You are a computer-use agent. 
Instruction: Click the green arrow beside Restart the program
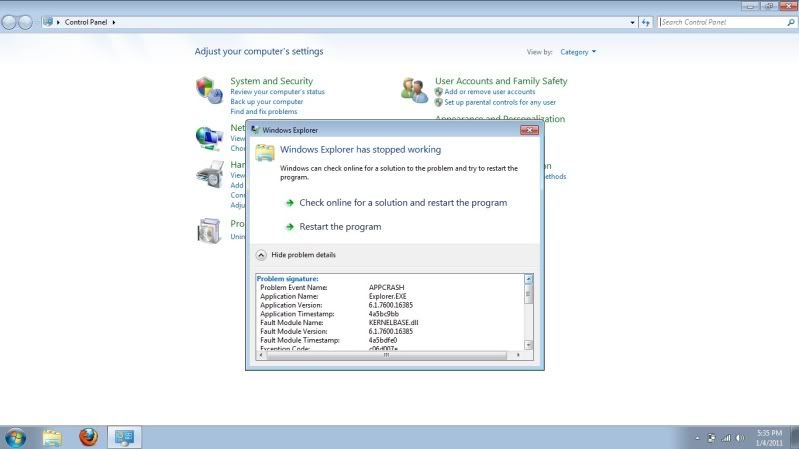[290, 227]
